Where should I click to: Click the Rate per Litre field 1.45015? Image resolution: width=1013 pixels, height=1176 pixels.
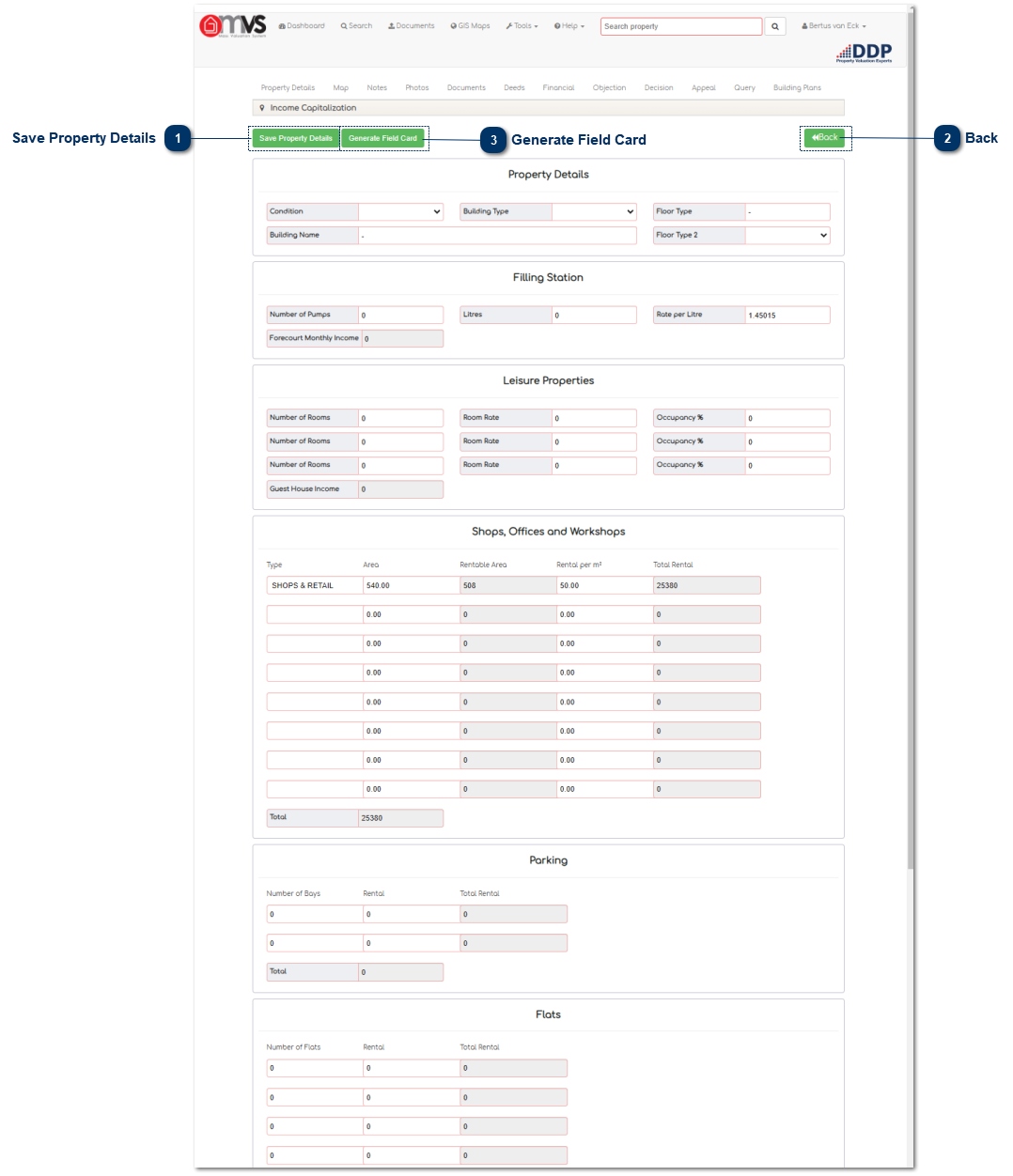coord(787,315)
